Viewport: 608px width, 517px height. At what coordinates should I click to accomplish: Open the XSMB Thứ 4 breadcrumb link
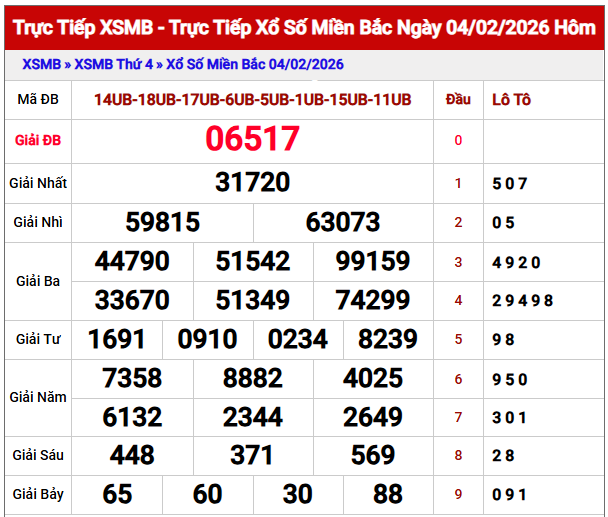pos(114,65)
